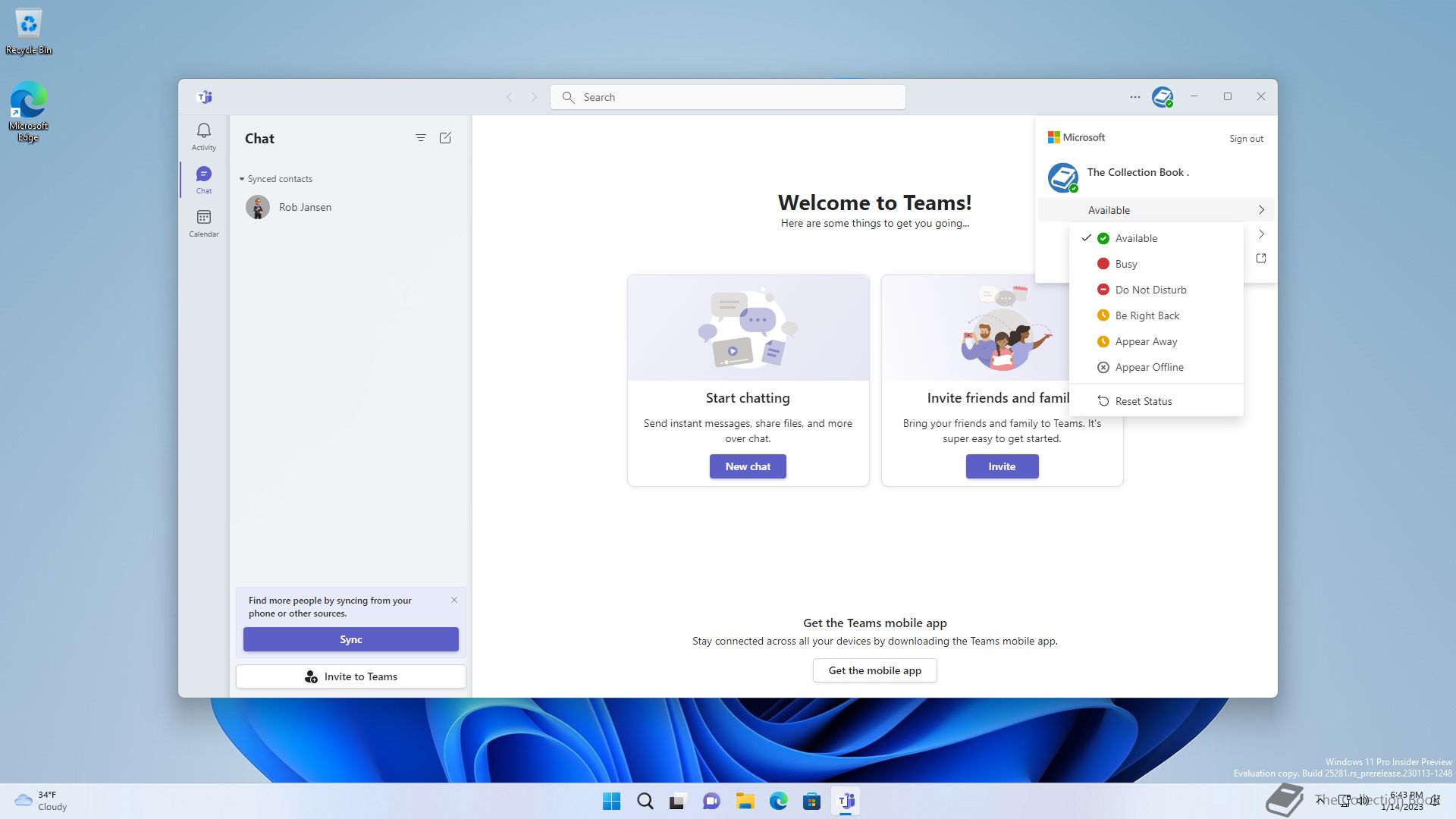This screenshot has height=819, width=1456.
Task: Collapse the Synced contacts group
Action: (276, 179)
